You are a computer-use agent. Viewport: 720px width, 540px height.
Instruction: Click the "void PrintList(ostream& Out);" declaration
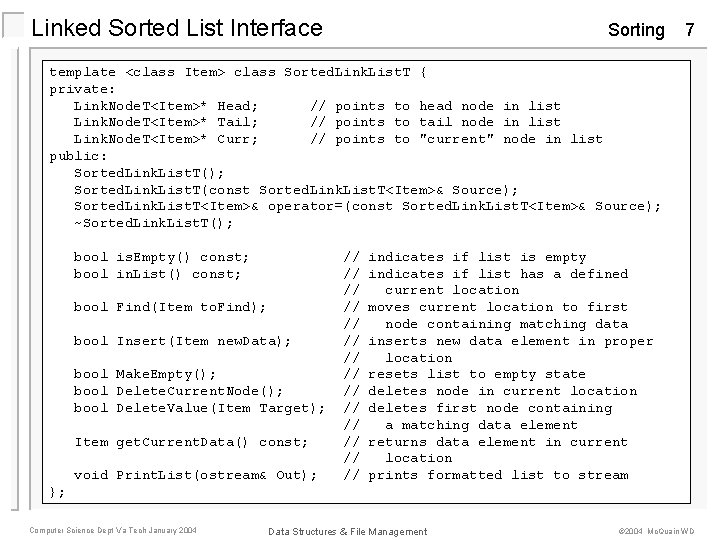(195, 475)
